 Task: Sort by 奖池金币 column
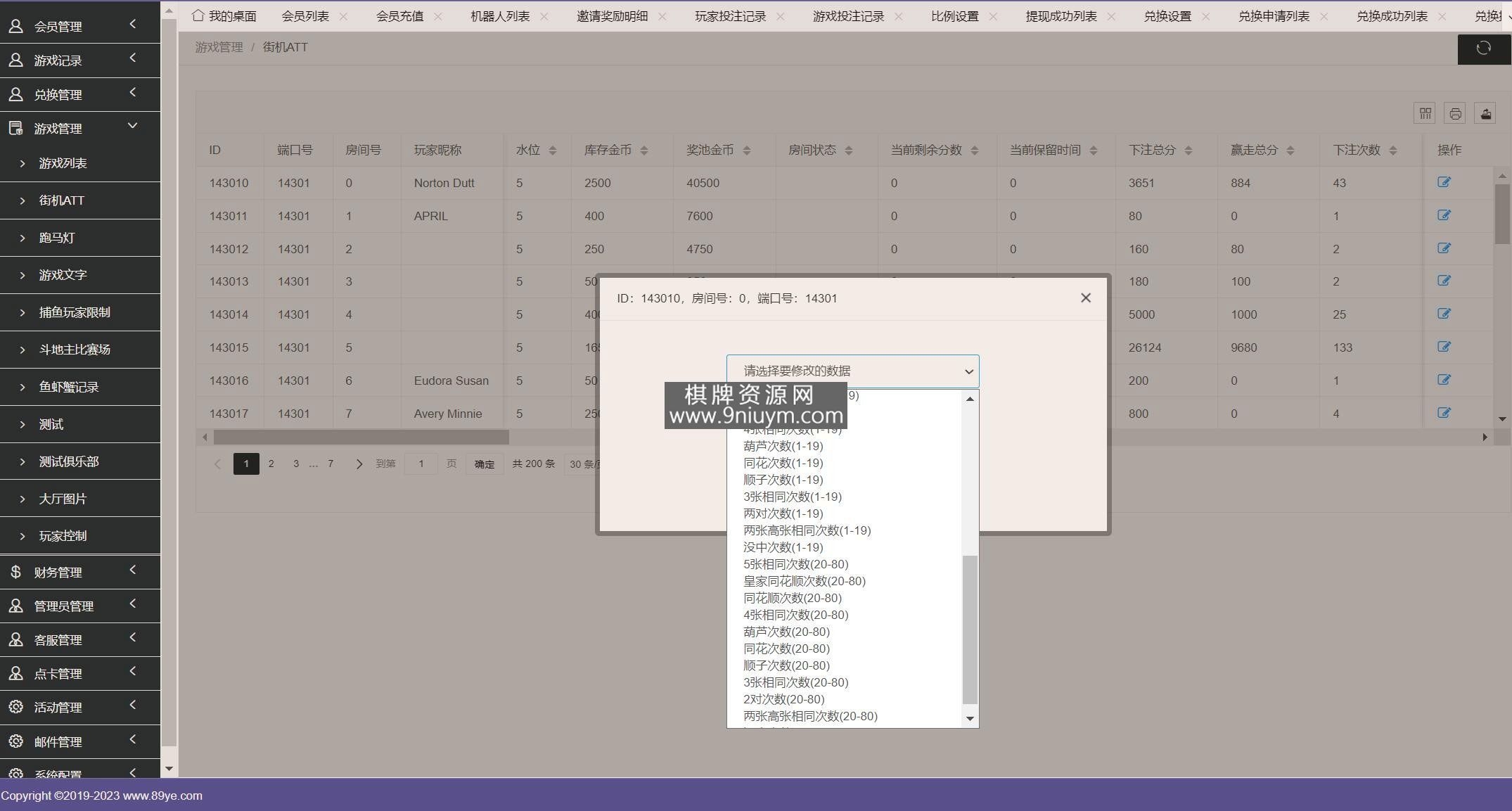(746, 151)
